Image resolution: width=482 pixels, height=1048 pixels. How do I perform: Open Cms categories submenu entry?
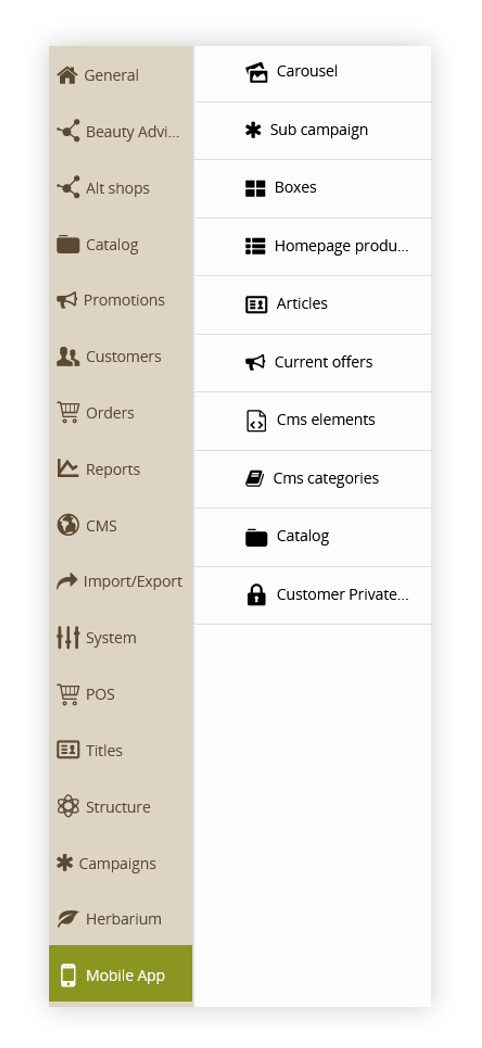pos(312,479)
